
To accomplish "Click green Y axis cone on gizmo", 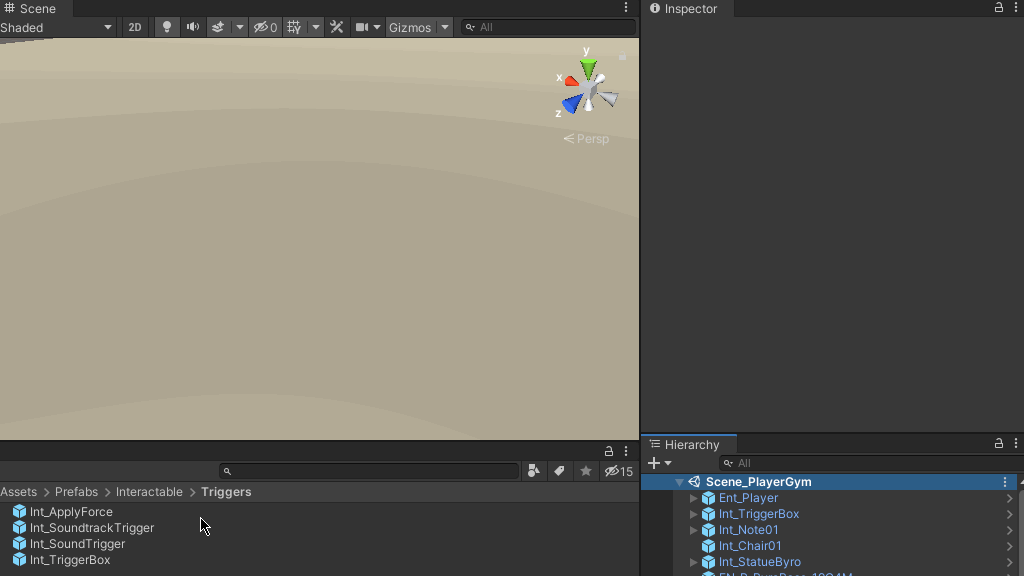I will point(588,68).
